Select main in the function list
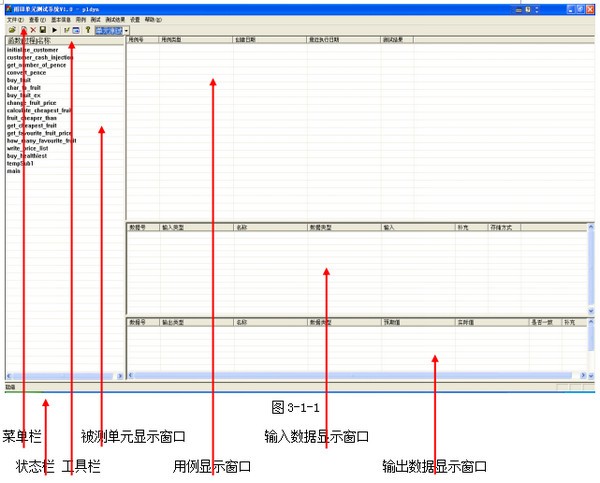The width and height of the screenshot is (600, 483). click(13, 171)
